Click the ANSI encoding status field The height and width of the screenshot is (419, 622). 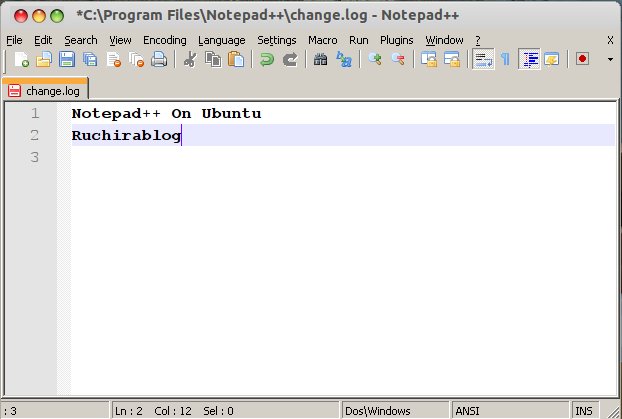coord(510,411)
